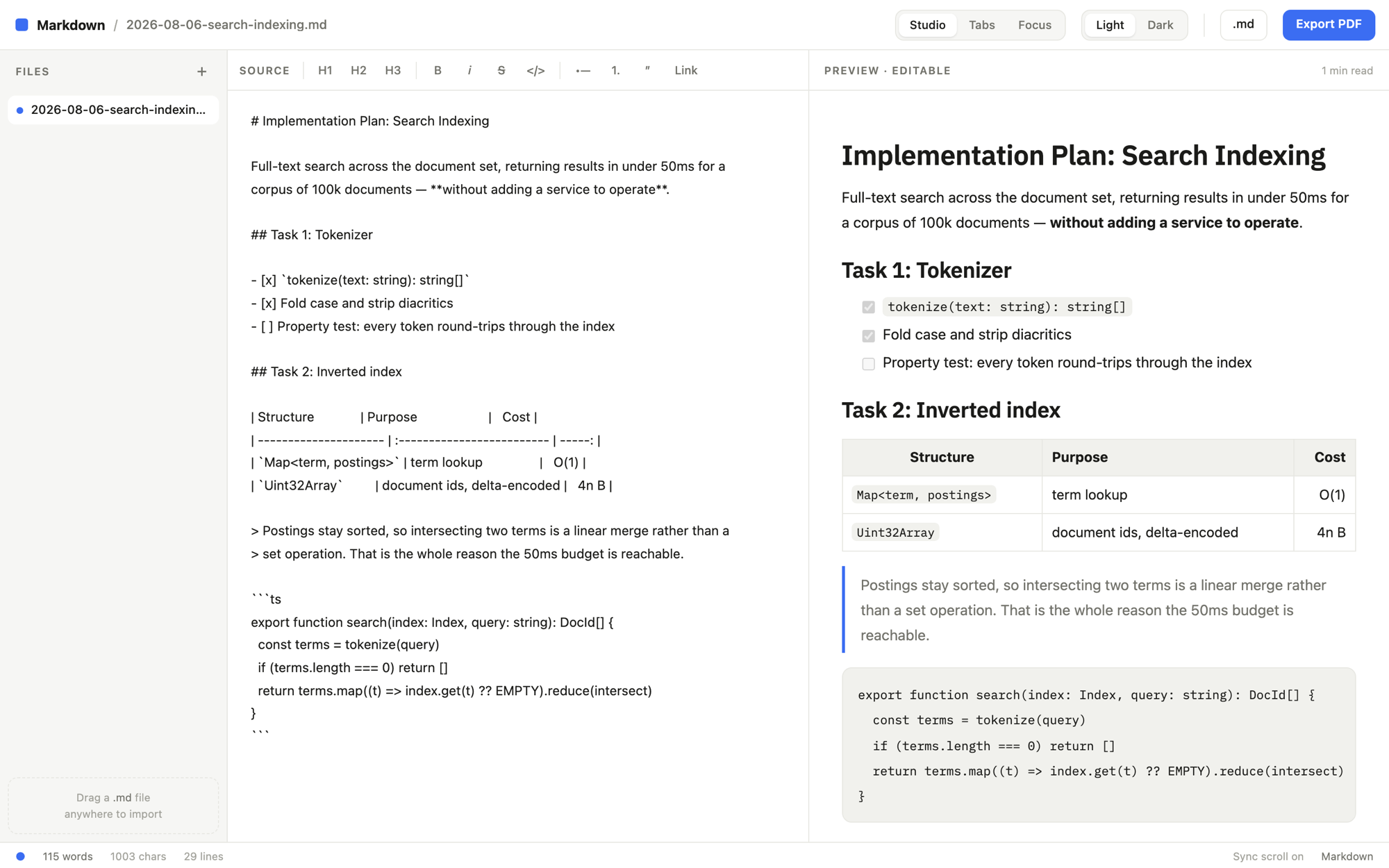Click source line '# Implementation Plan: Search Indexing'

tap(369, 122)
